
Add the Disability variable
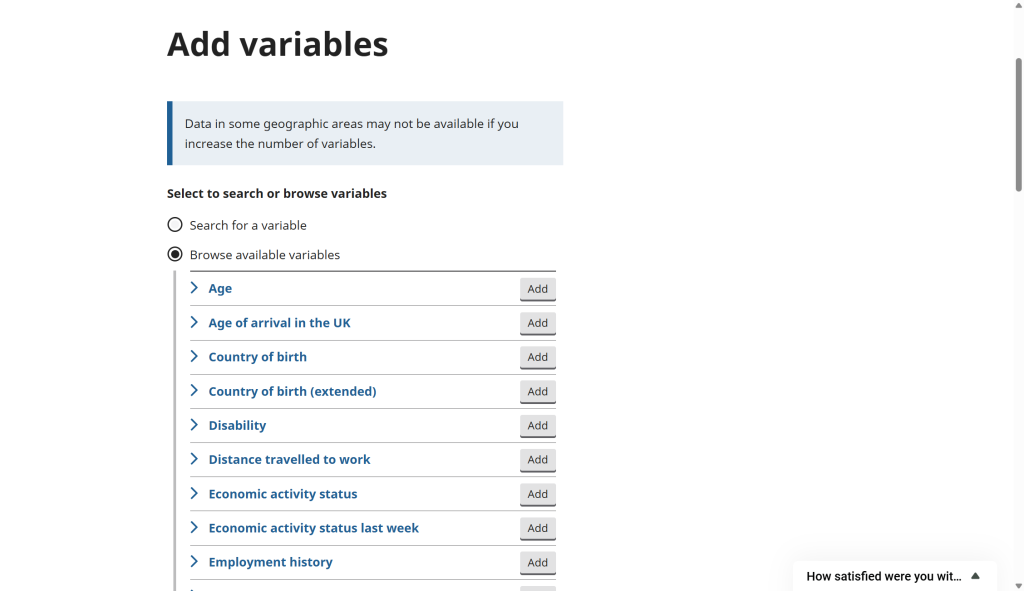(537, 426)
